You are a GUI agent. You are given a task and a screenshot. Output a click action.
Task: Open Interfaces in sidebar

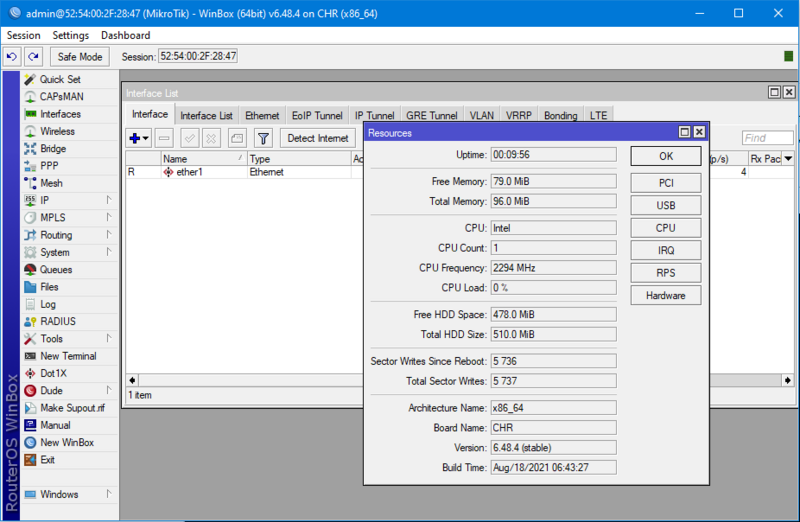[60, 114]
